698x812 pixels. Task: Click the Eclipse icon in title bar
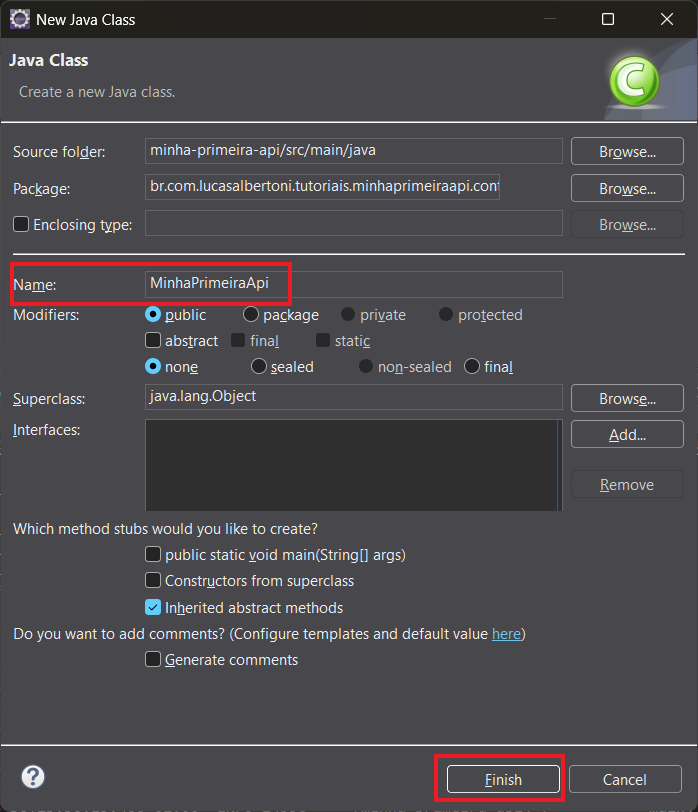[18, 19]
